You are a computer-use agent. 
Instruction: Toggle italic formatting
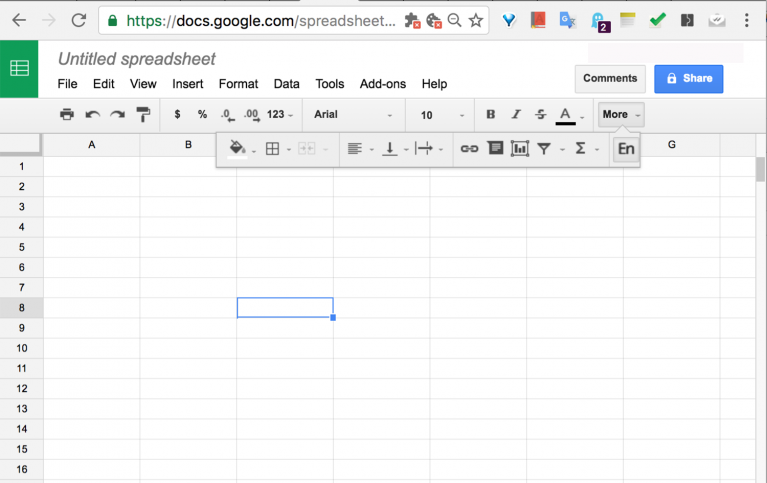click(x=516, y=115)
